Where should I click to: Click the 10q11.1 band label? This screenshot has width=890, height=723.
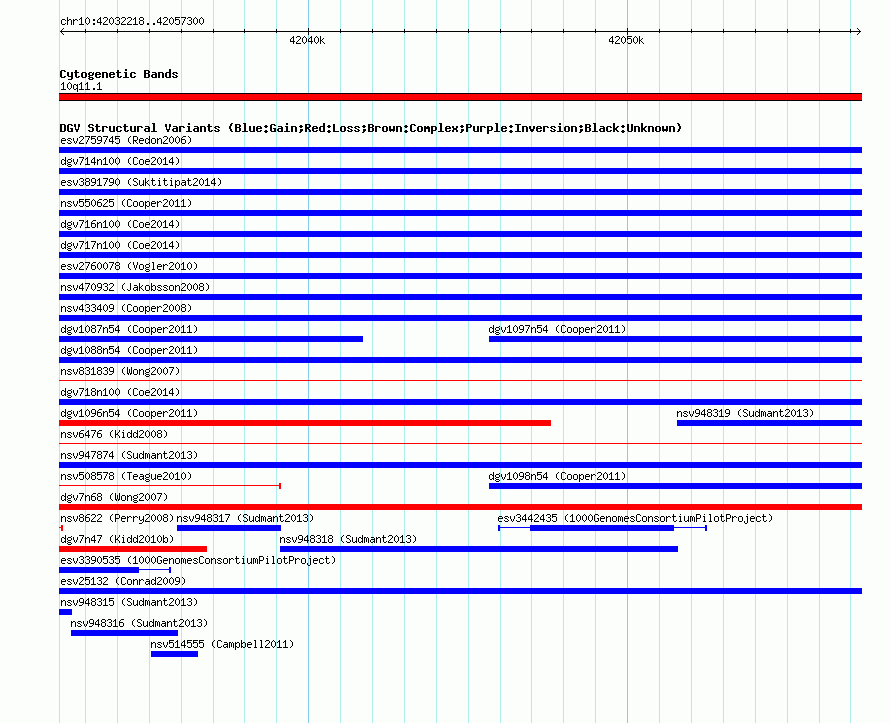(x=81, y=86)
